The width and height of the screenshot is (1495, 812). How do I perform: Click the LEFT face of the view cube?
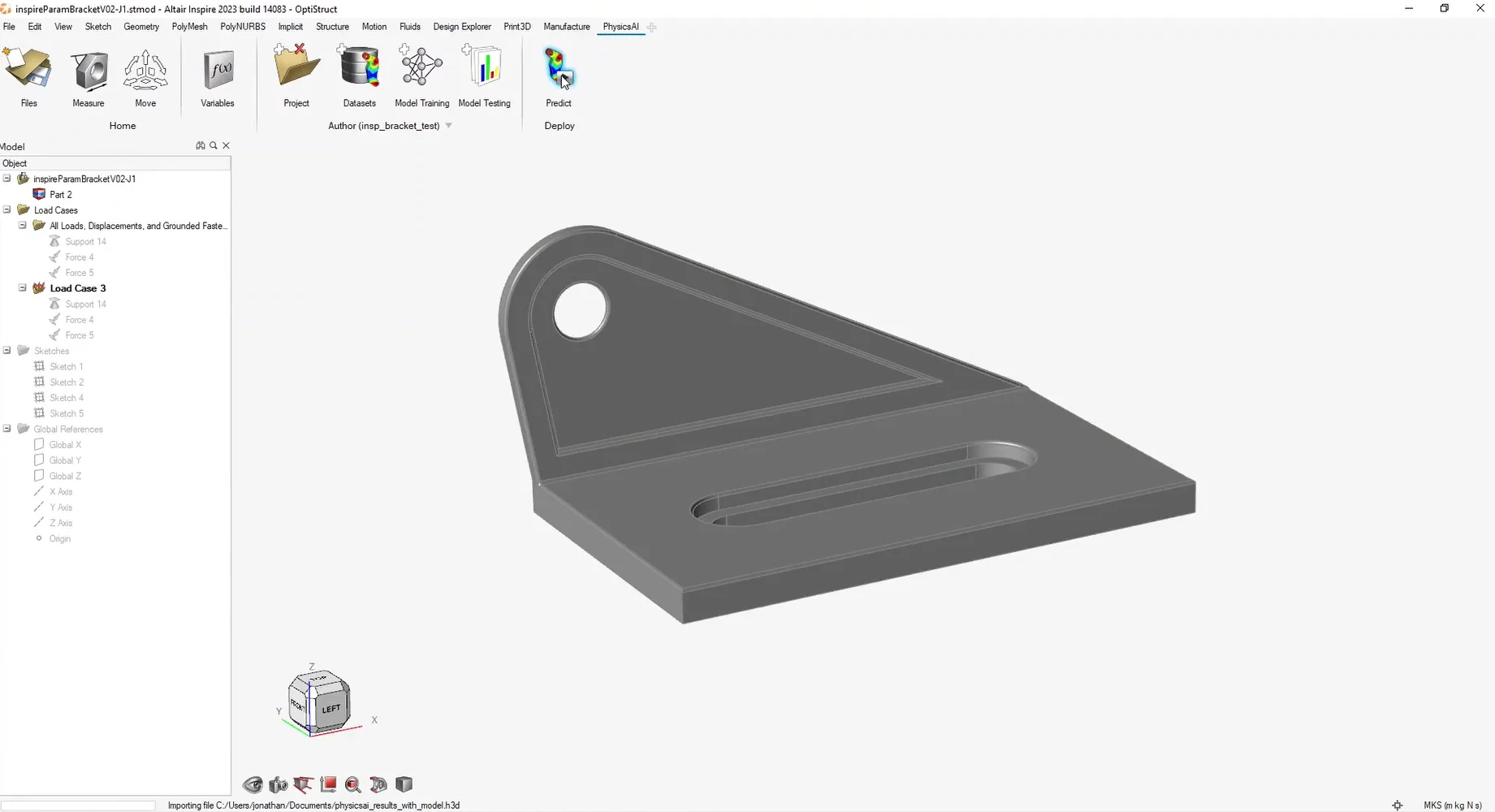(x=331, y=708)
